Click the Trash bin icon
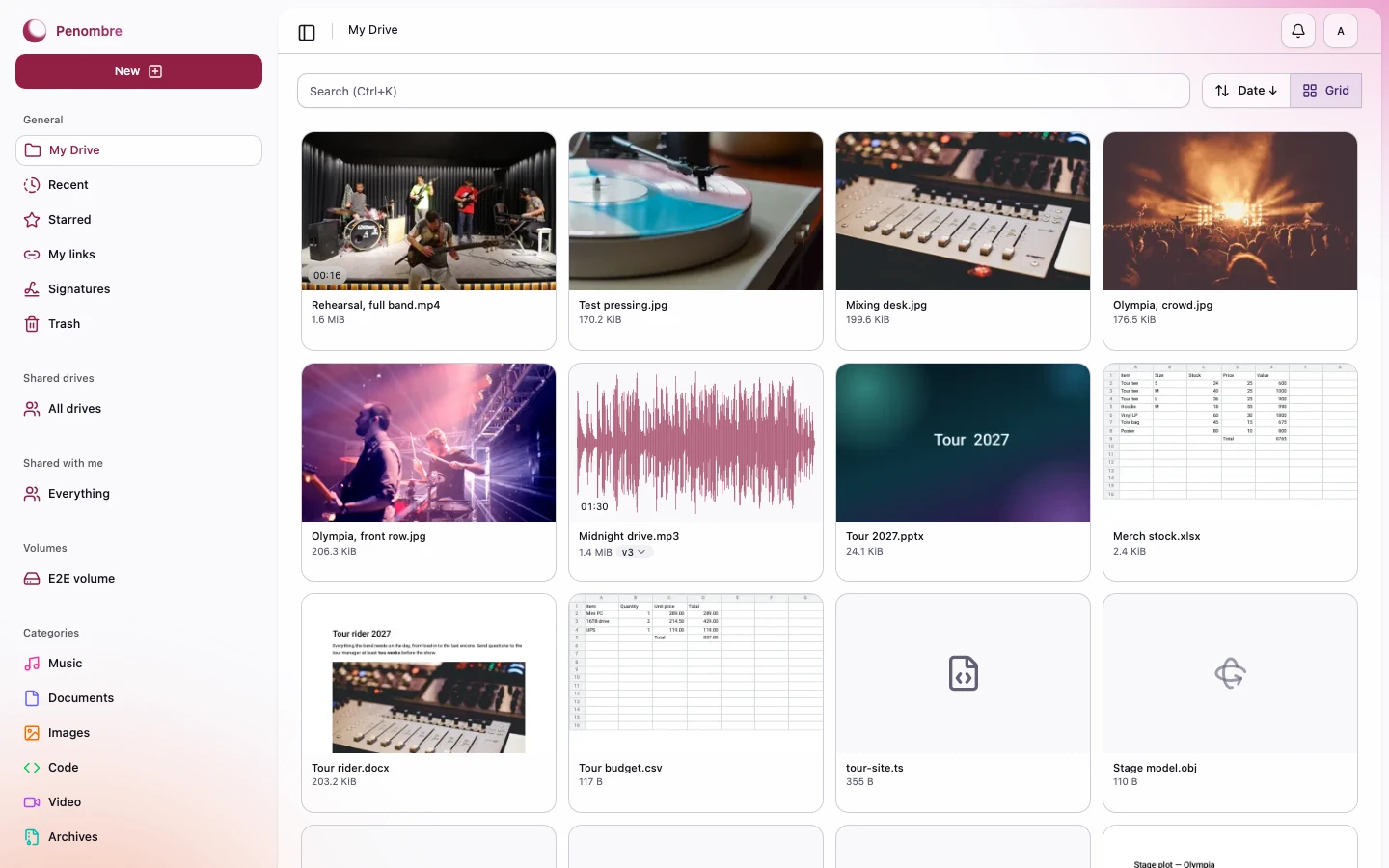This screenshot has height=868, width=1389. 32,324
